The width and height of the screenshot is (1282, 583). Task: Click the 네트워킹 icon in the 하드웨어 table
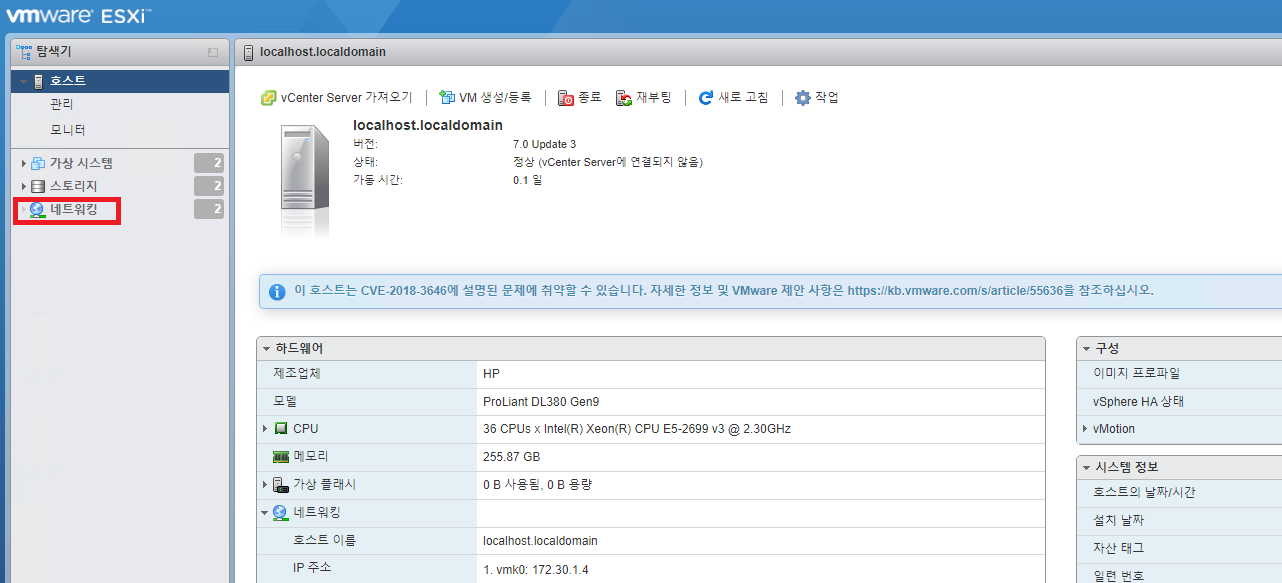pos(281,512)
